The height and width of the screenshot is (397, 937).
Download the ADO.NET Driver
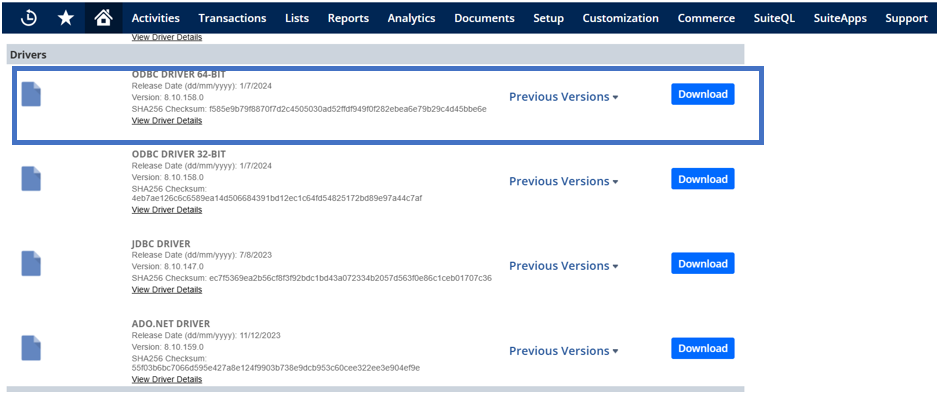703,349
